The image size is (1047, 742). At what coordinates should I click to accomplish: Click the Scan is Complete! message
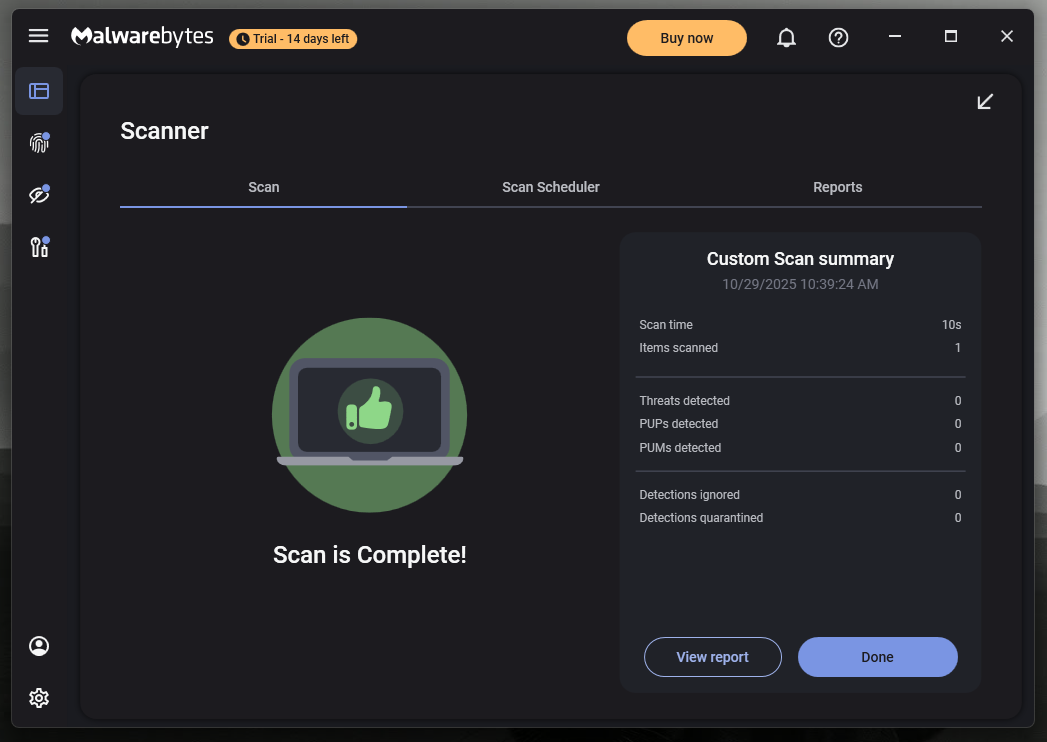point(369,555)
